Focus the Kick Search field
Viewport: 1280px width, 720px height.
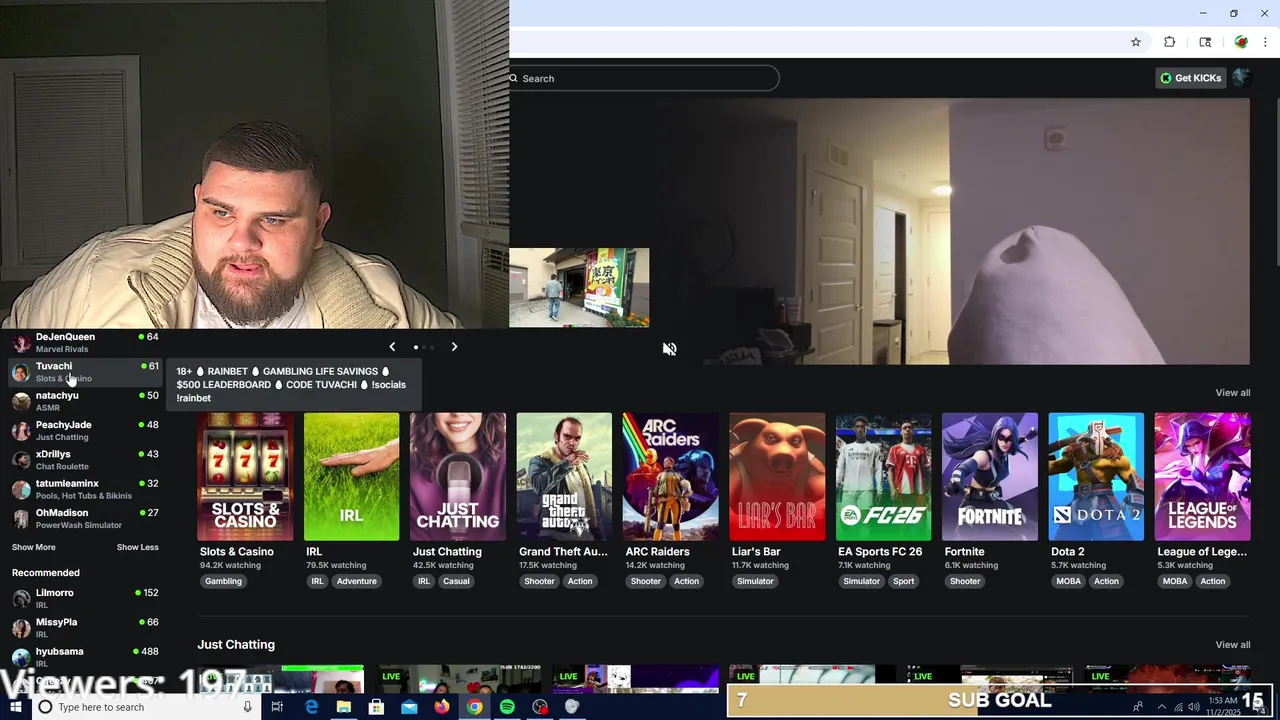(x=644, y=78)
